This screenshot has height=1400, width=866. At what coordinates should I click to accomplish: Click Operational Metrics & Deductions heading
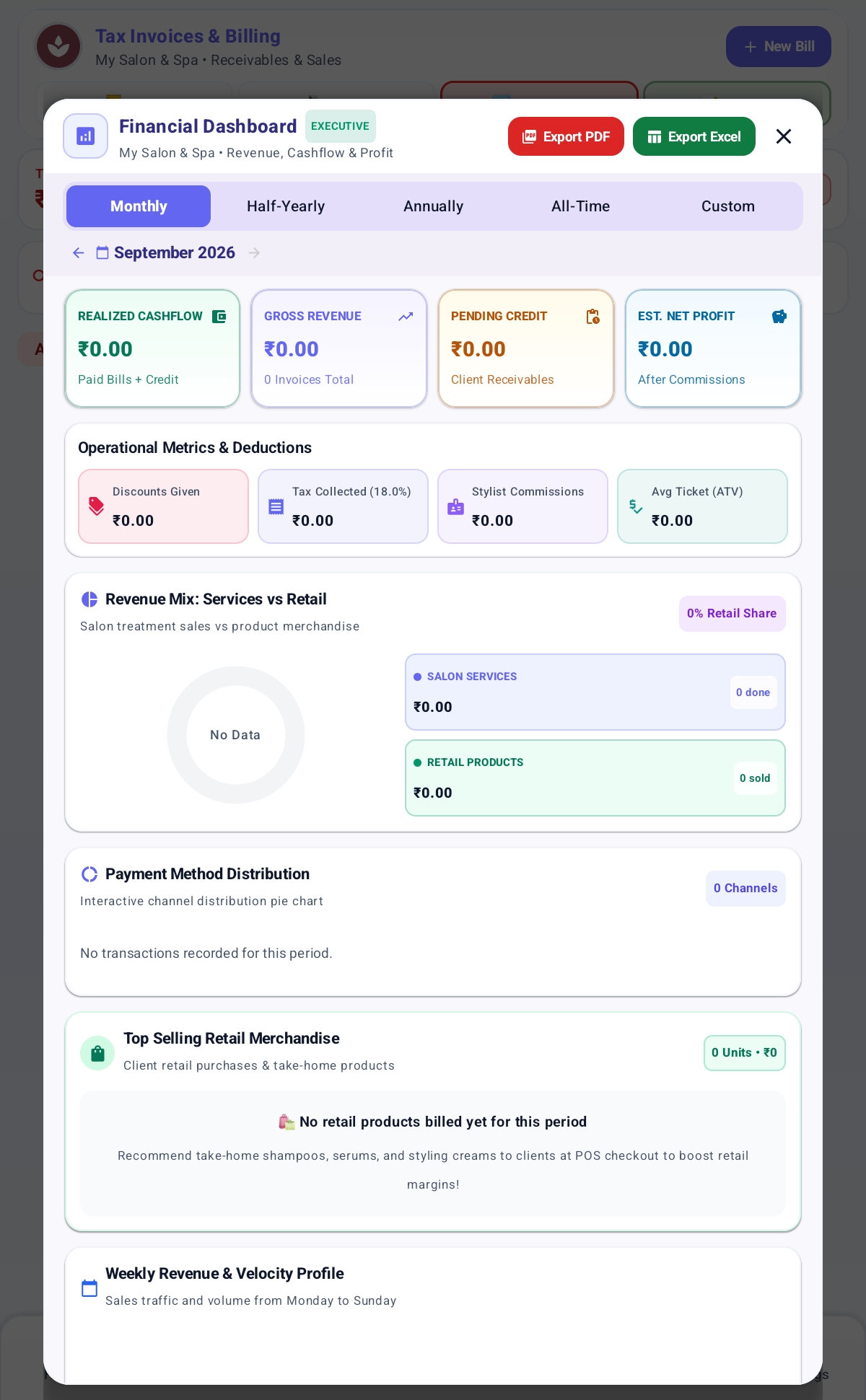click(x=195, y=448)
